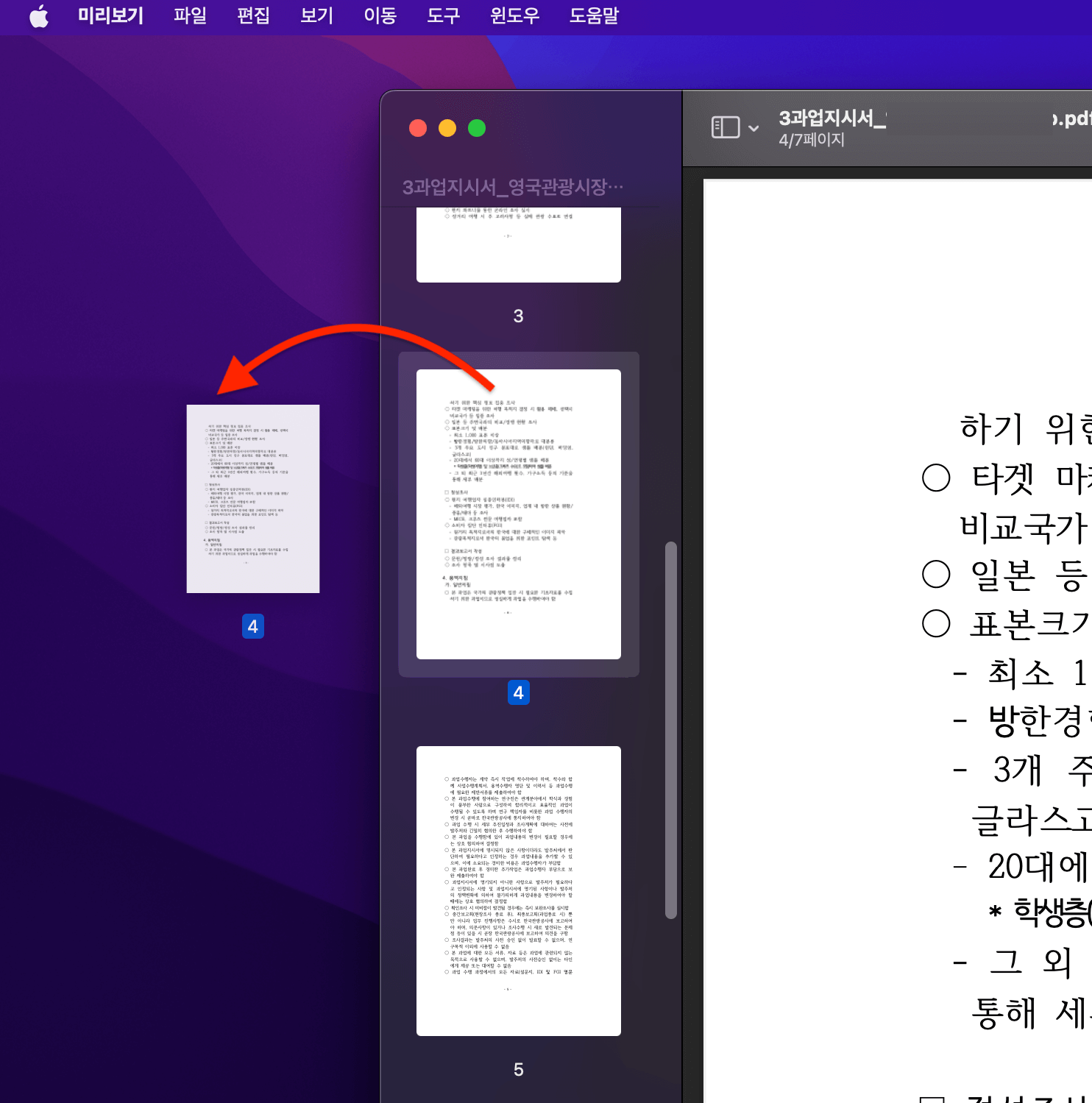Image resolution: width=1092 pixels, height=1103 pixels.
Task: Click the window title 3과업지시서_영국관광시장
Action: [513, 186]
